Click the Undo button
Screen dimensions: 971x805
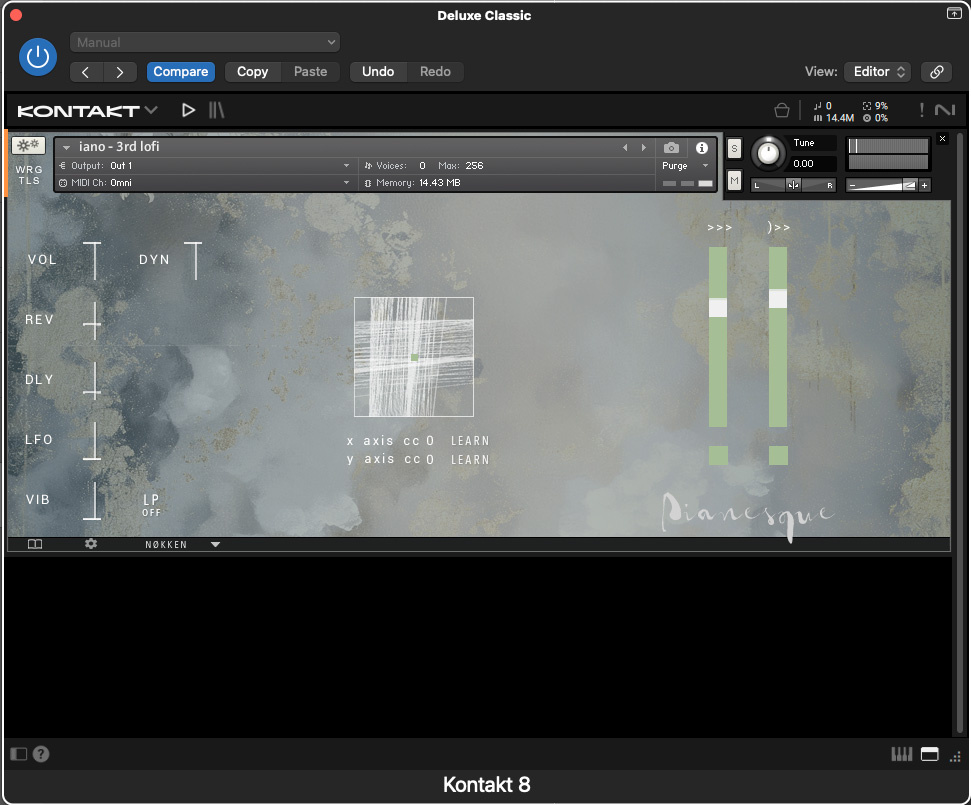coord(378,72)
